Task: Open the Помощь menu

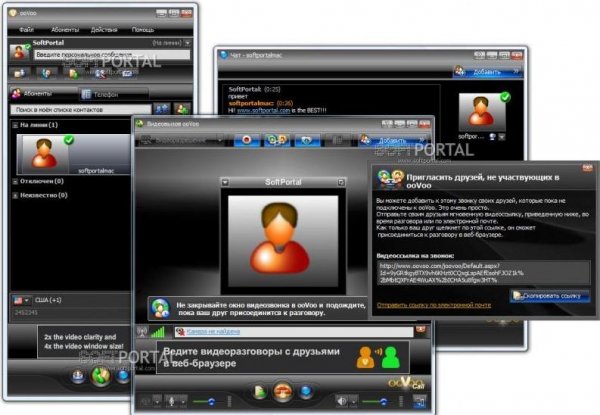Action: point(143,29)
